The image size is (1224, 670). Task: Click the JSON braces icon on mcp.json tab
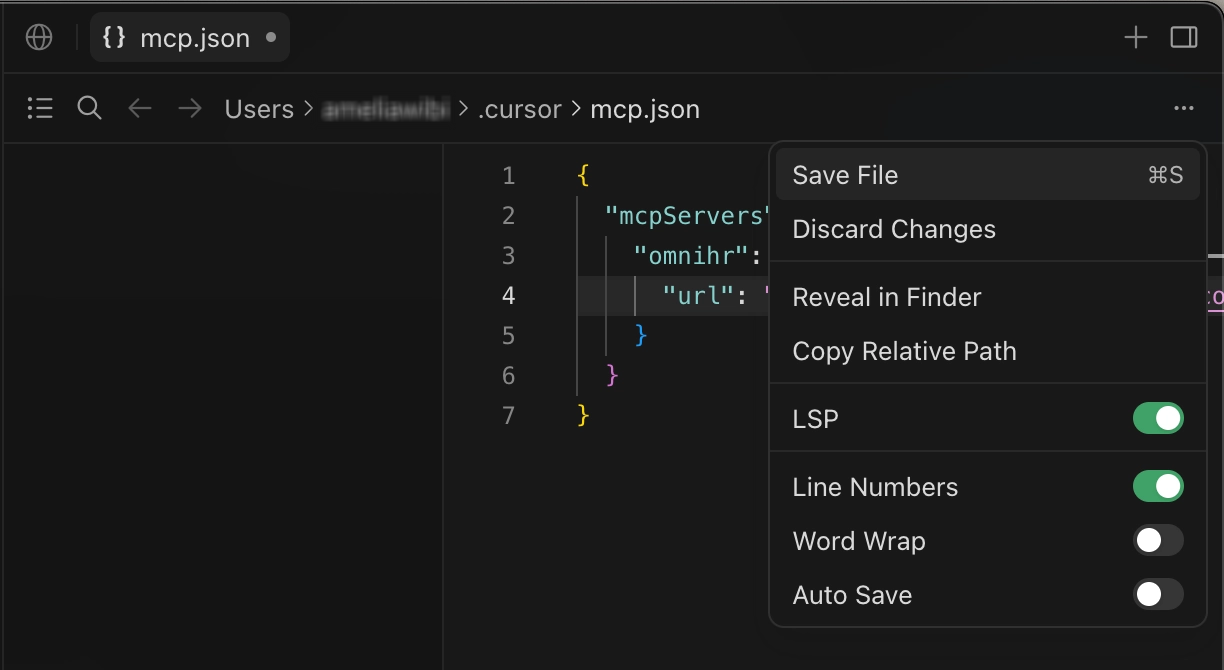[115, 38]
